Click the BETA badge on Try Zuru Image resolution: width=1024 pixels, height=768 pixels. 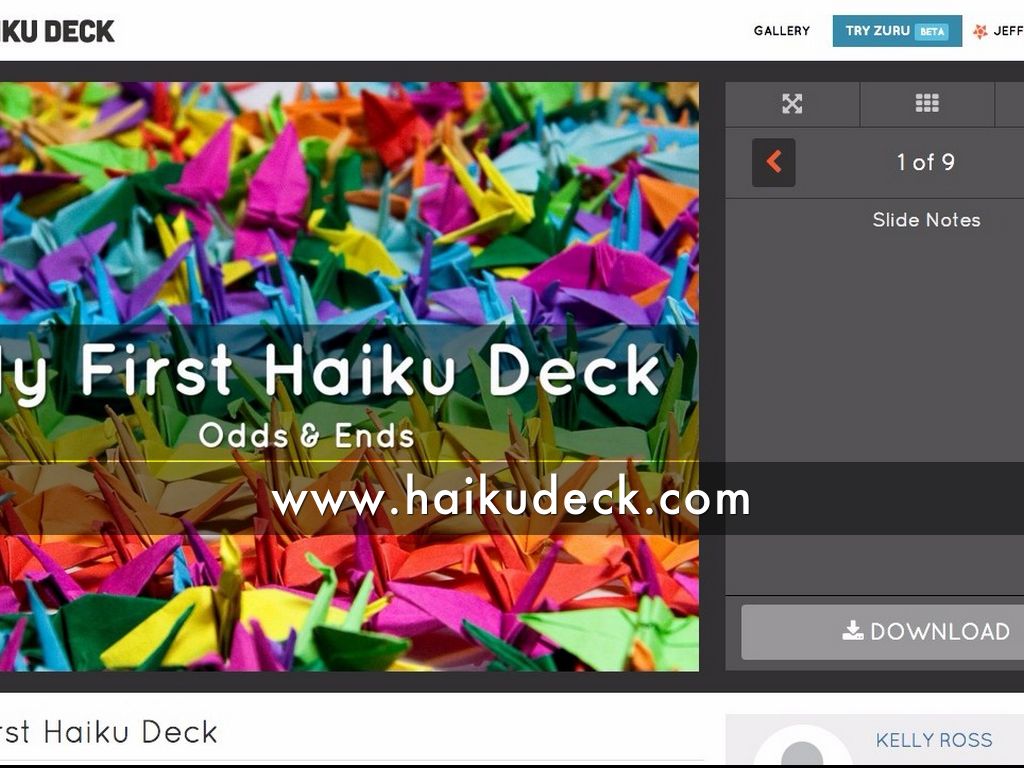[932, 31]
